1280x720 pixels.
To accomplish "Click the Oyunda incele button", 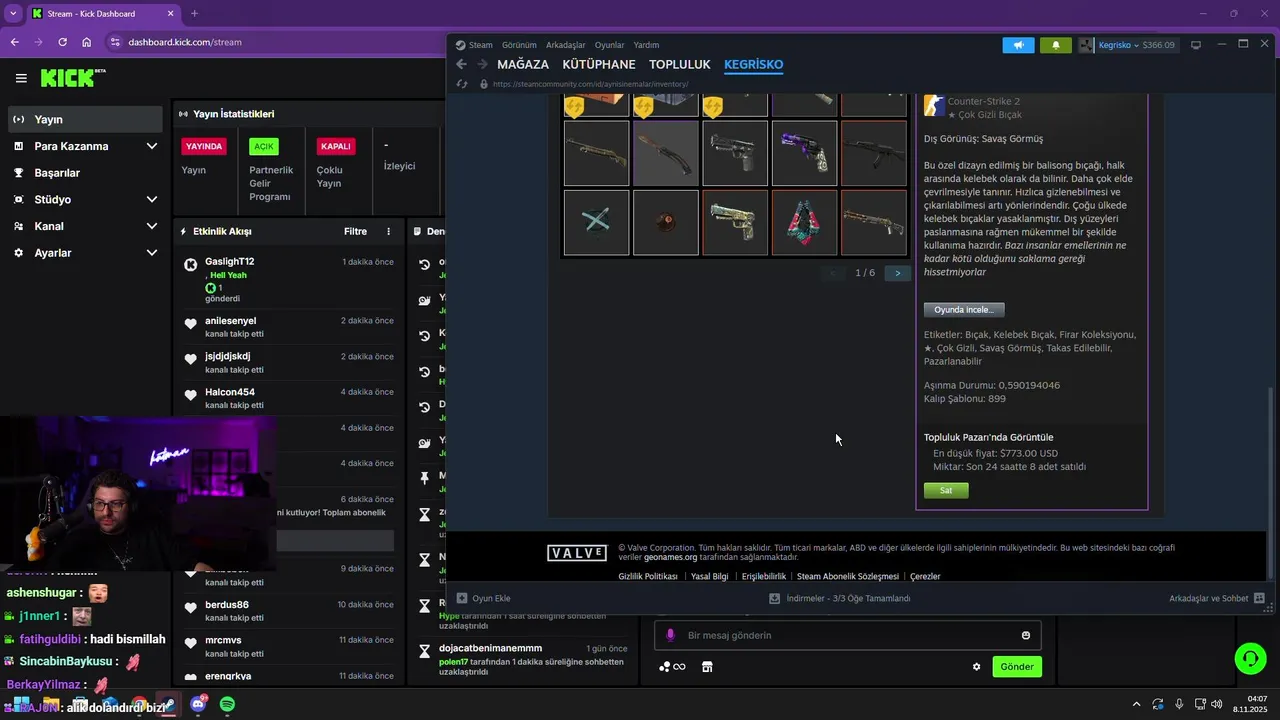I will click(x=964, y=310).
